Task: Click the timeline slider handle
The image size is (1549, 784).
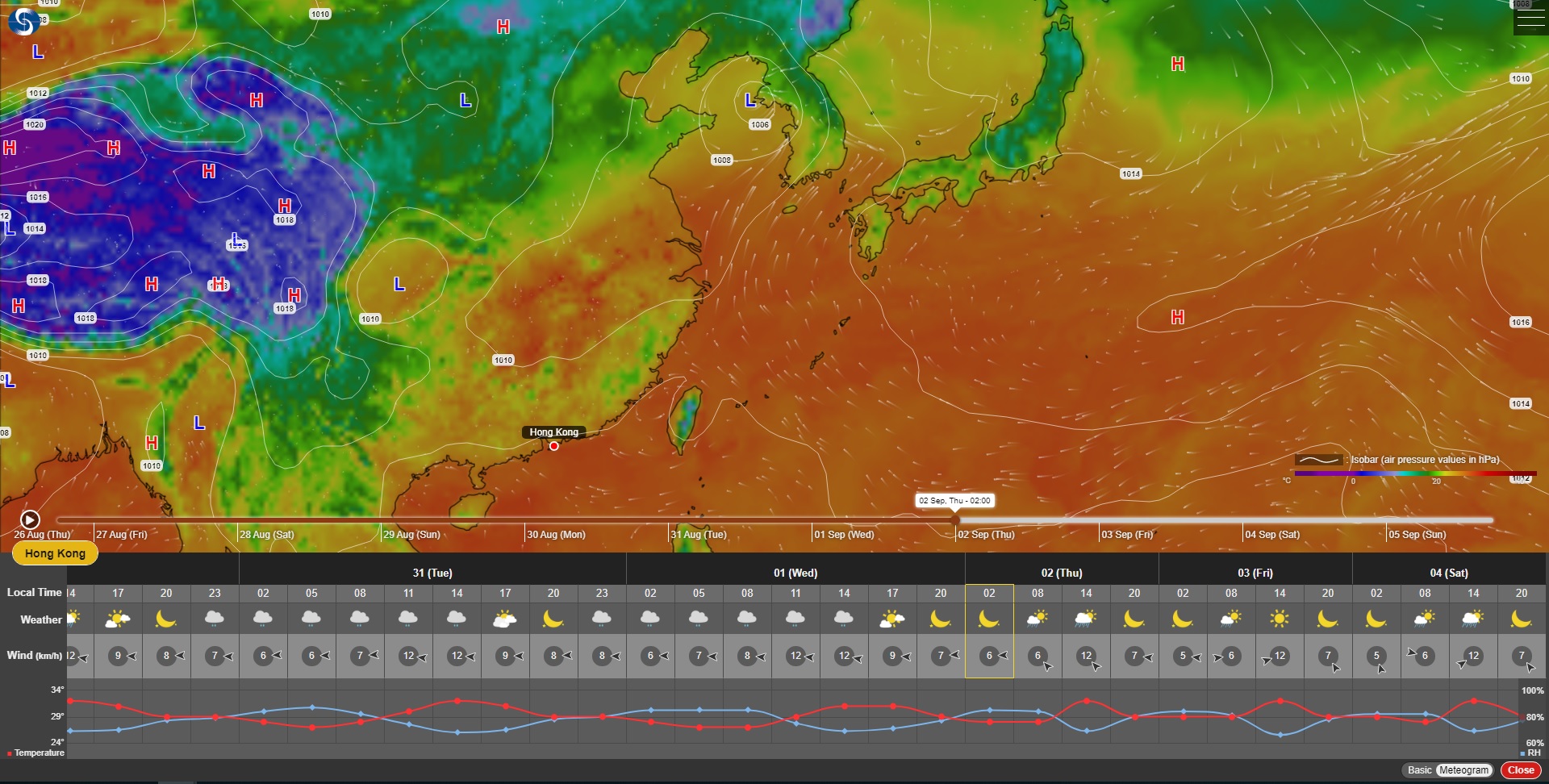Action: 954,520
